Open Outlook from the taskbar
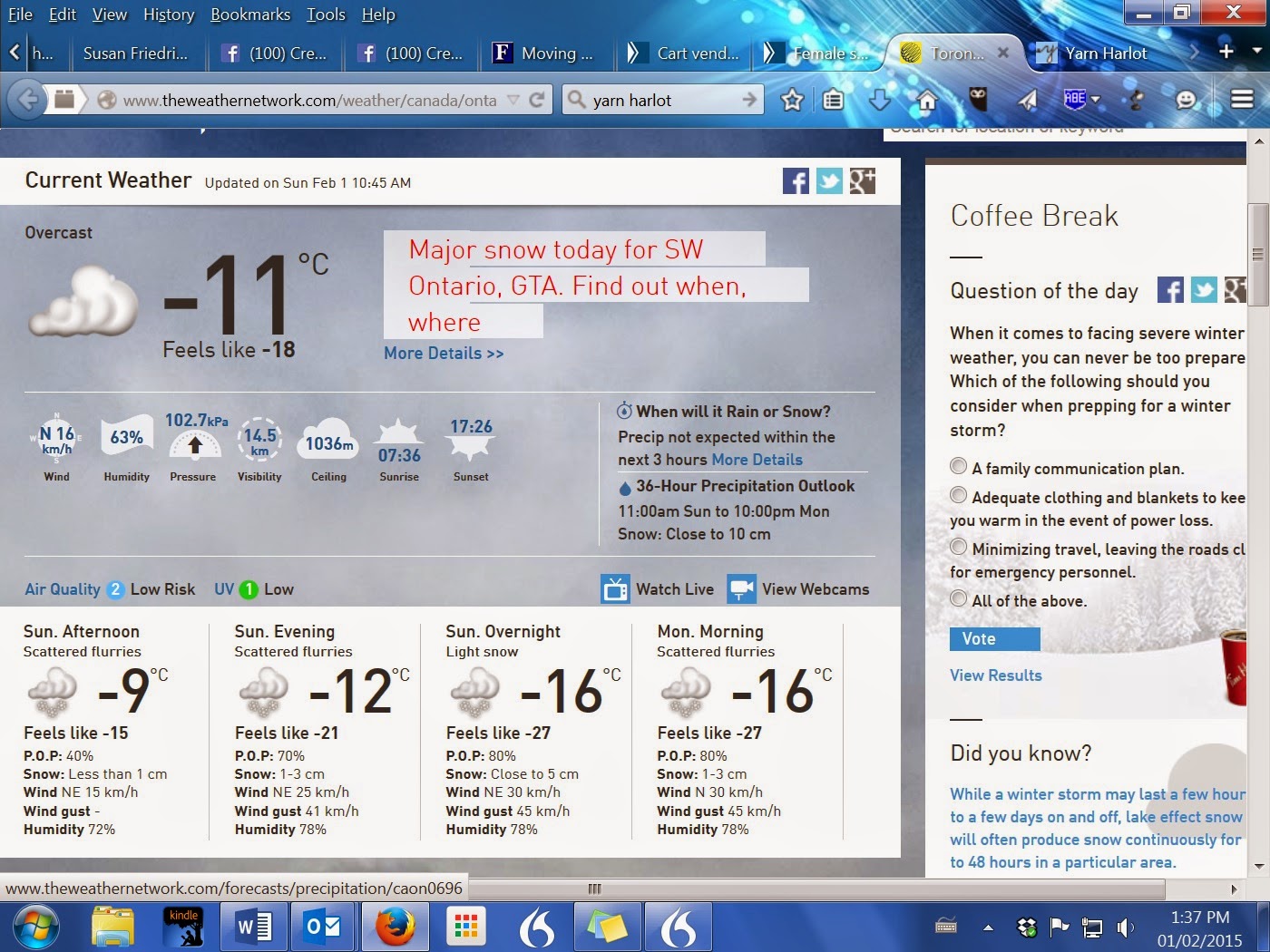Viewport: 1270px width, 952px height. (323, 928)
